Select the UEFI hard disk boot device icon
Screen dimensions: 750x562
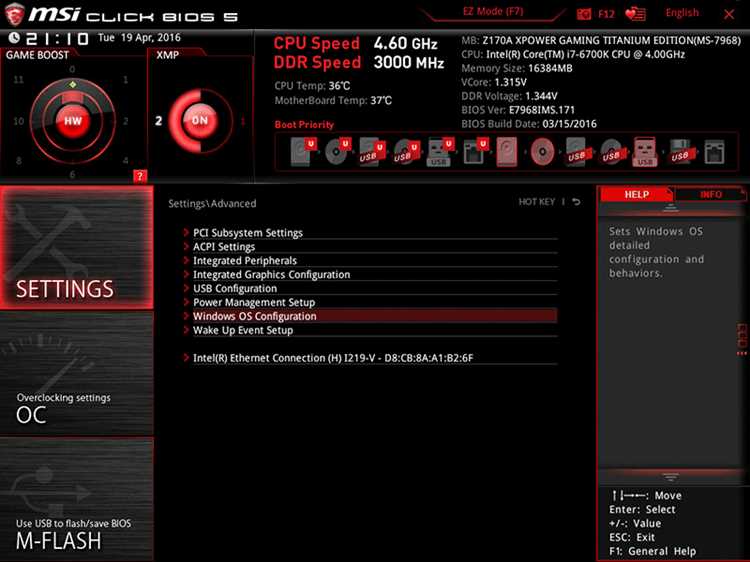click(303, 152)
